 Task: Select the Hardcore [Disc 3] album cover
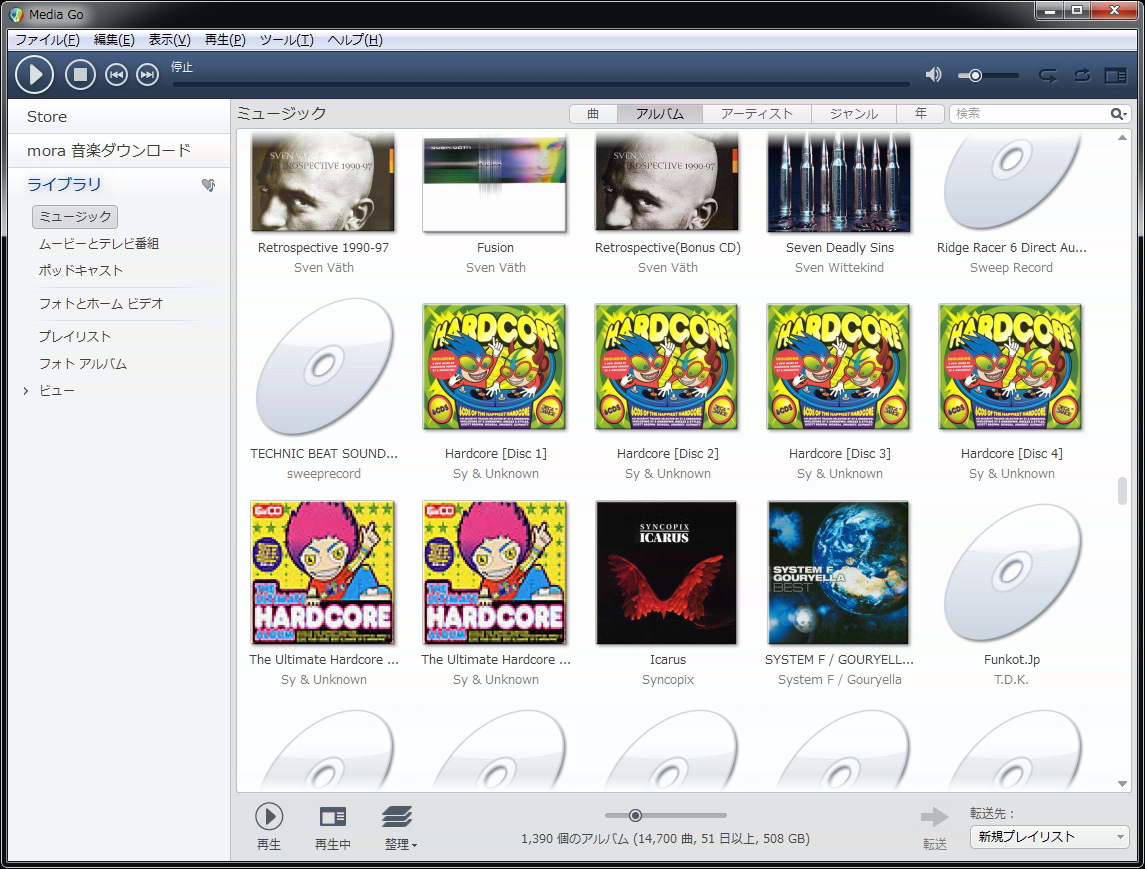[x=838, y=367]
